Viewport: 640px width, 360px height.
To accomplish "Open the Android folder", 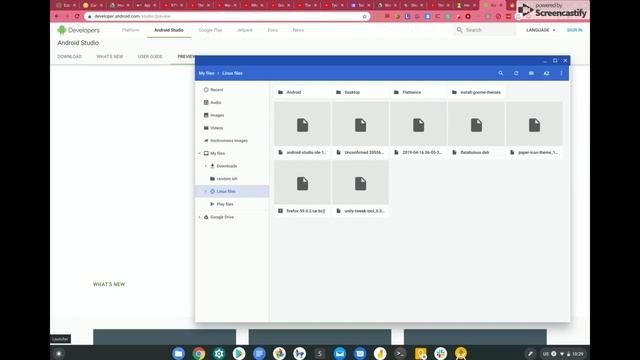I will [x=302, y=92].
